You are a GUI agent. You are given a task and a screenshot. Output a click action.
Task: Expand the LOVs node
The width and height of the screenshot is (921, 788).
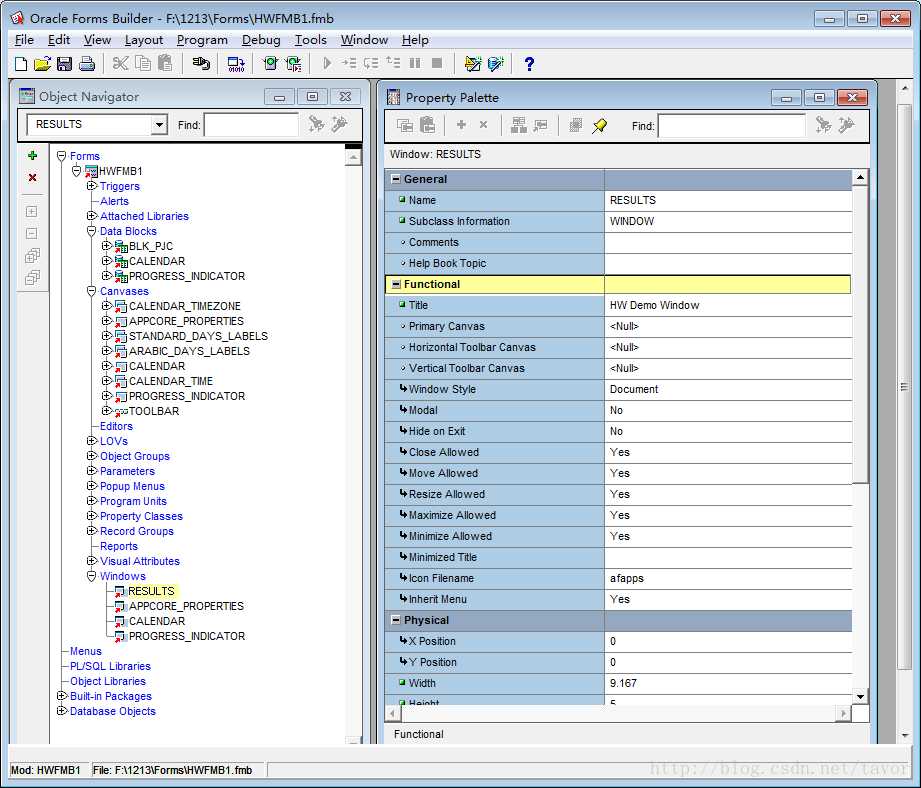pyautogui.click(x=92, y=440)
